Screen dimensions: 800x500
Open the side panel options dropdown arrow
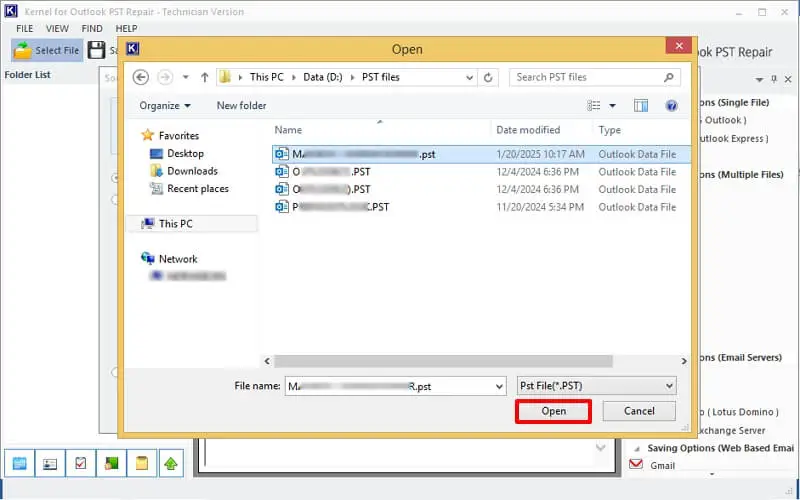pyautogui.click(x=760, y=80)
